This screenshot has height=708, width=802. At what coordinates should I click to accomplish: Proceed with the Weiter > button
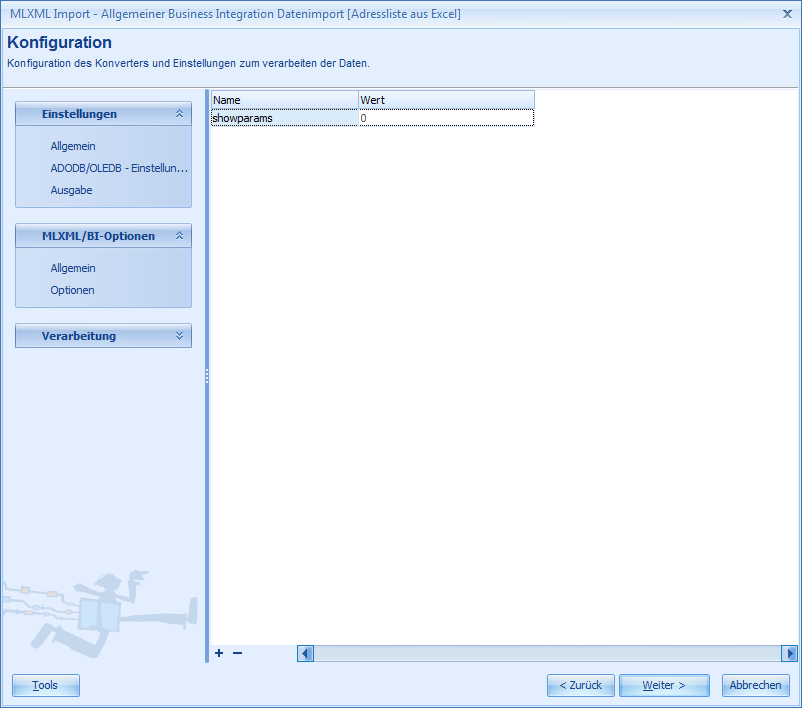point(663,685)
